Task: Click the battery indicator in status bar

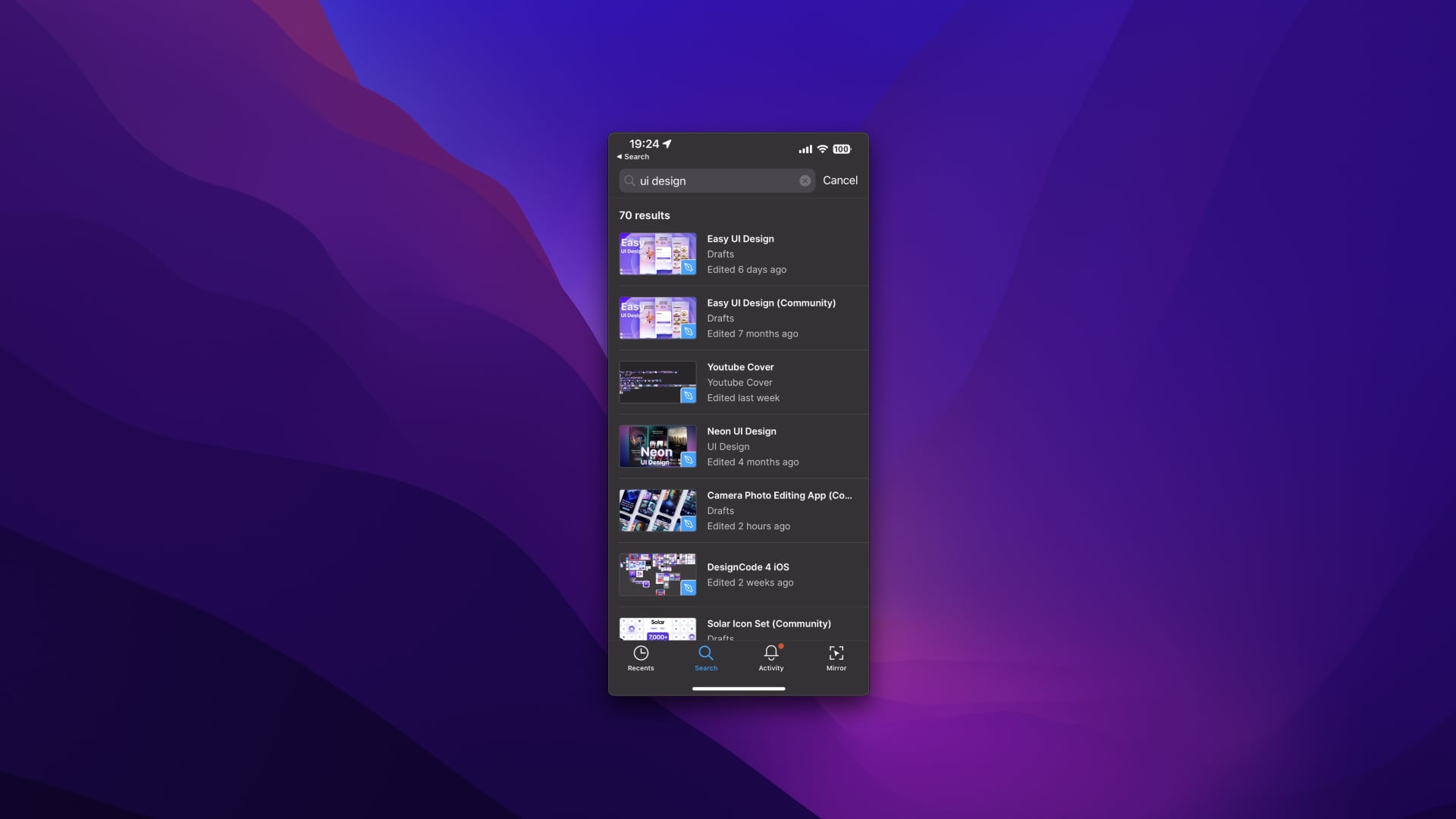Action: click(842, 149)
